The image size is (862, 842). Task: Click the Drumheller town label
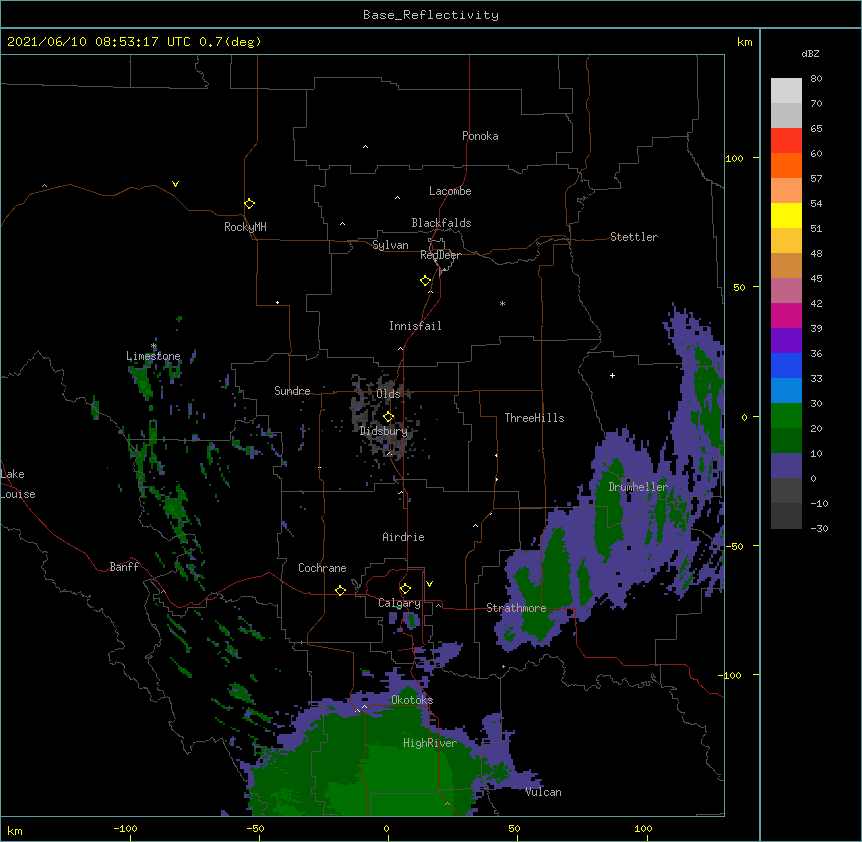tap(638, 487)
